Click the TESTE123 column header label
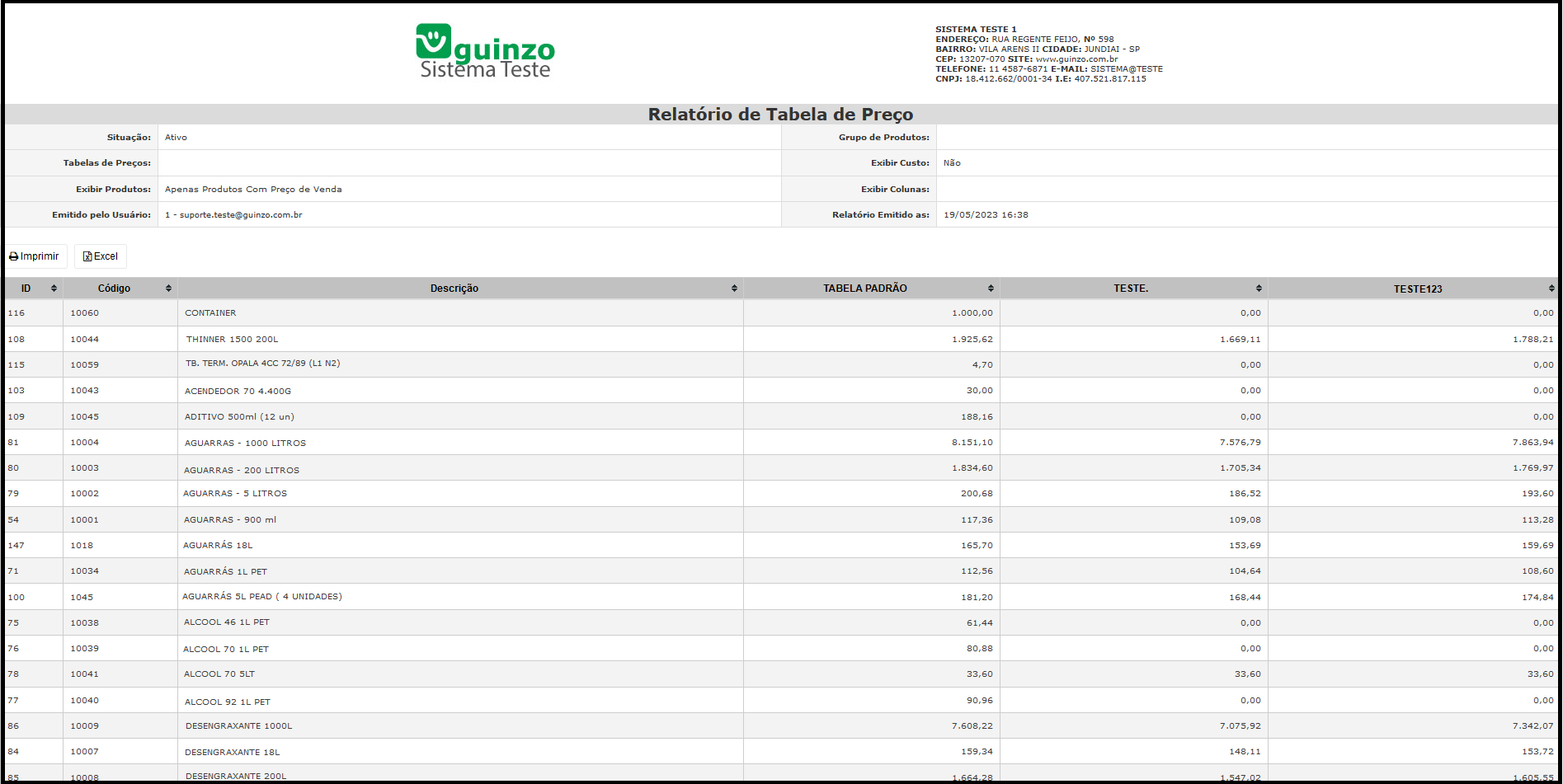The image size is (1563, 784). 1418,289
